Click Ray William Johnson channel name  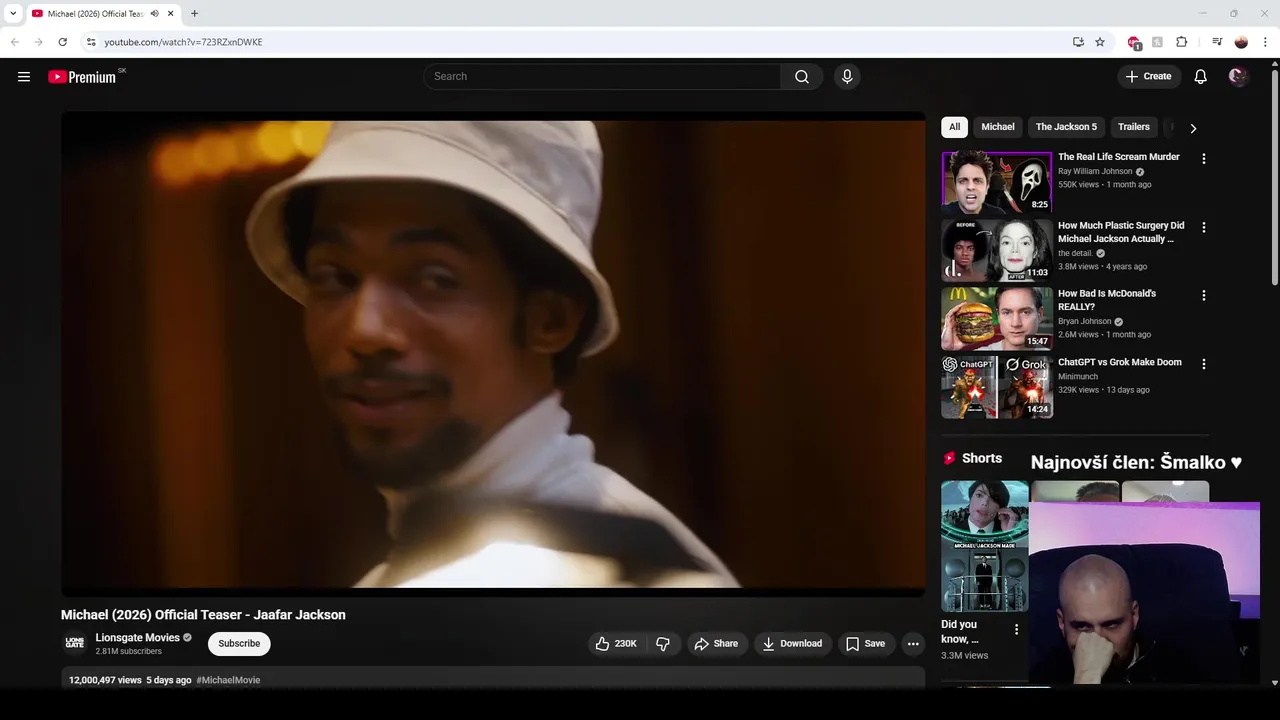click(1095, 171)
